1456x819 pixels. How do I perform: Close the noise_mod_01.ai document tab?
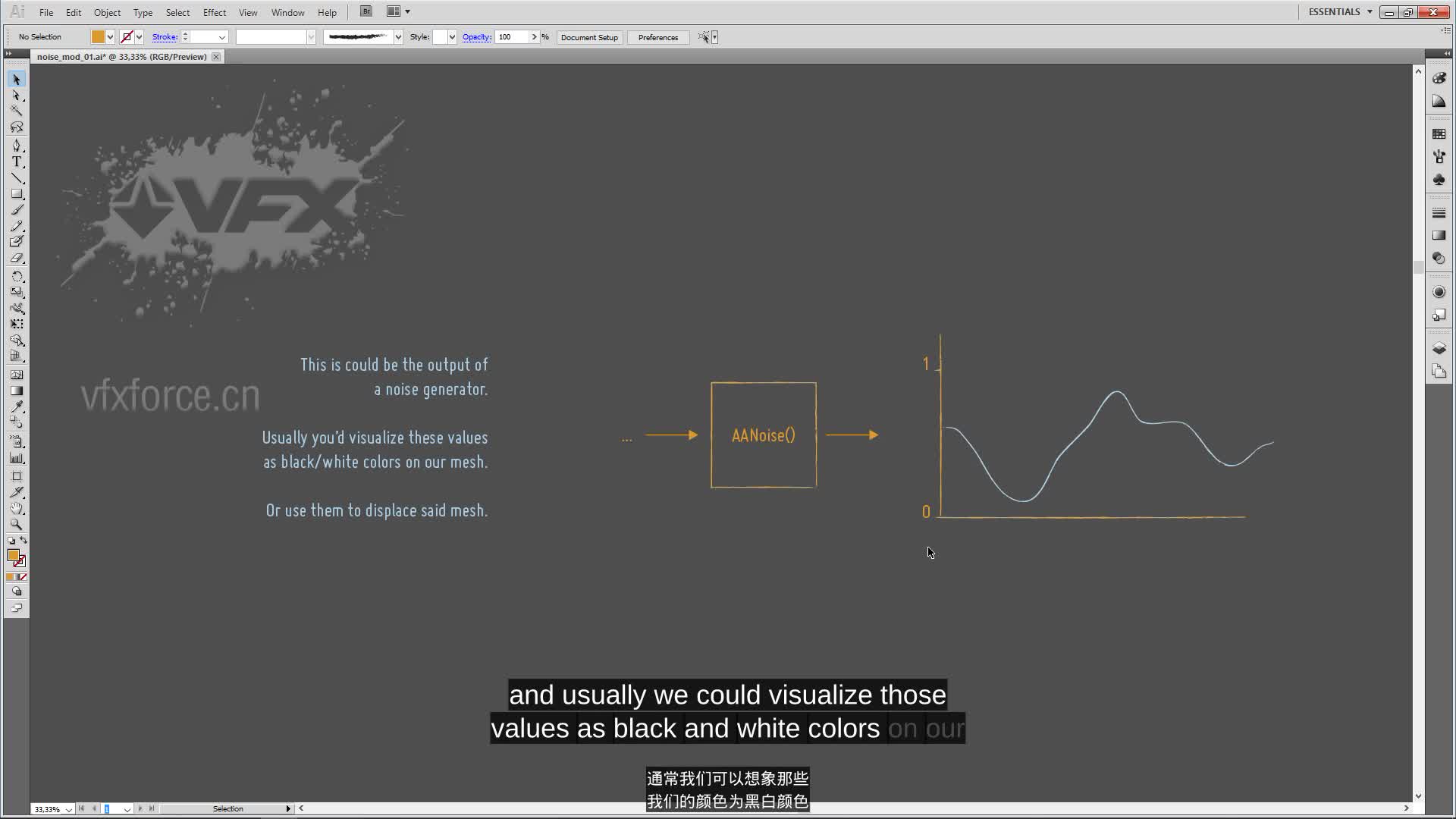coord(216,57)
